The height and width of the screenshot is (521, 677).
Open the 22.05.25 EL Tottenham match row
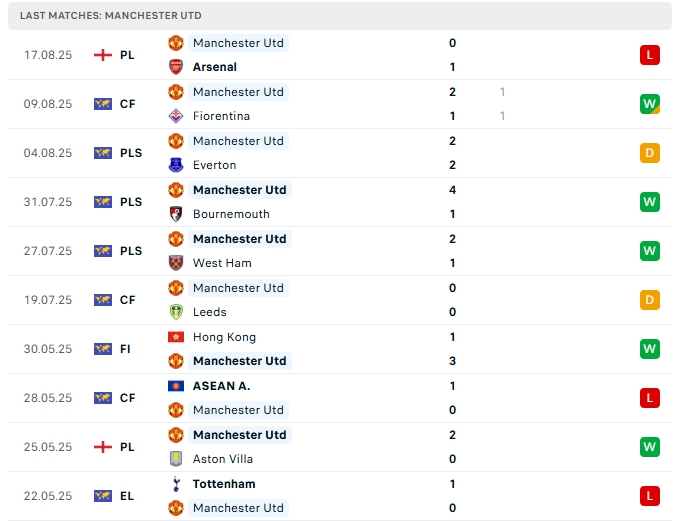(338, 496)
